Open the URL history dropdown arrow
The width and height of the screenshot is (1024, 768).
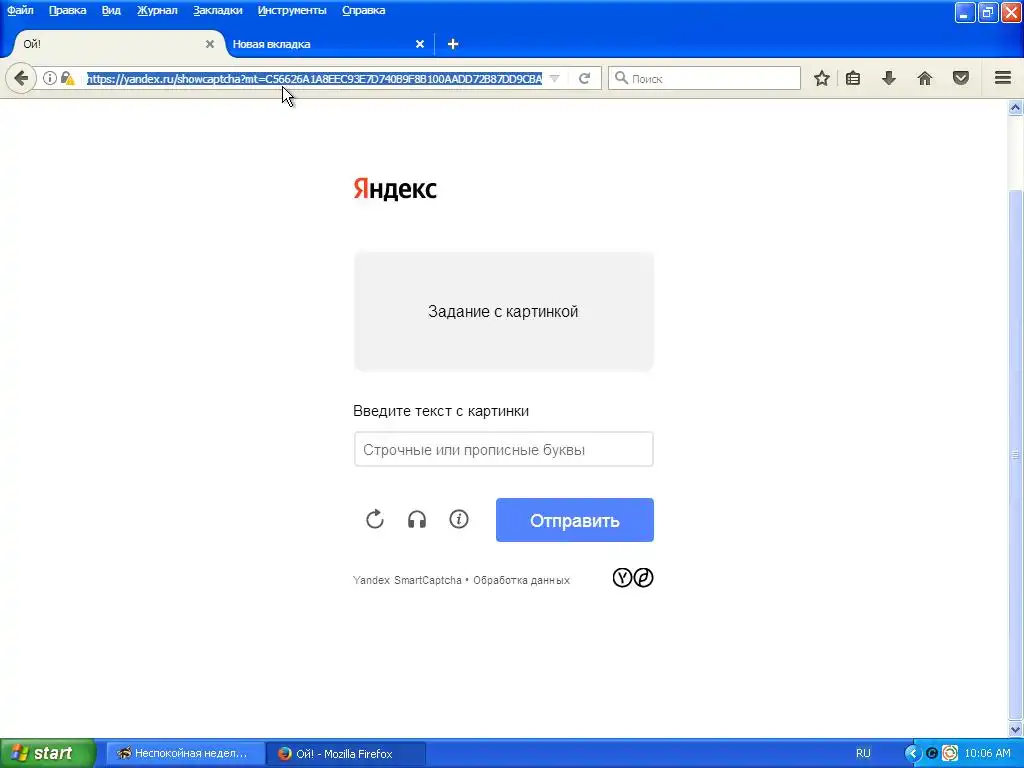[x=554, y=78]
